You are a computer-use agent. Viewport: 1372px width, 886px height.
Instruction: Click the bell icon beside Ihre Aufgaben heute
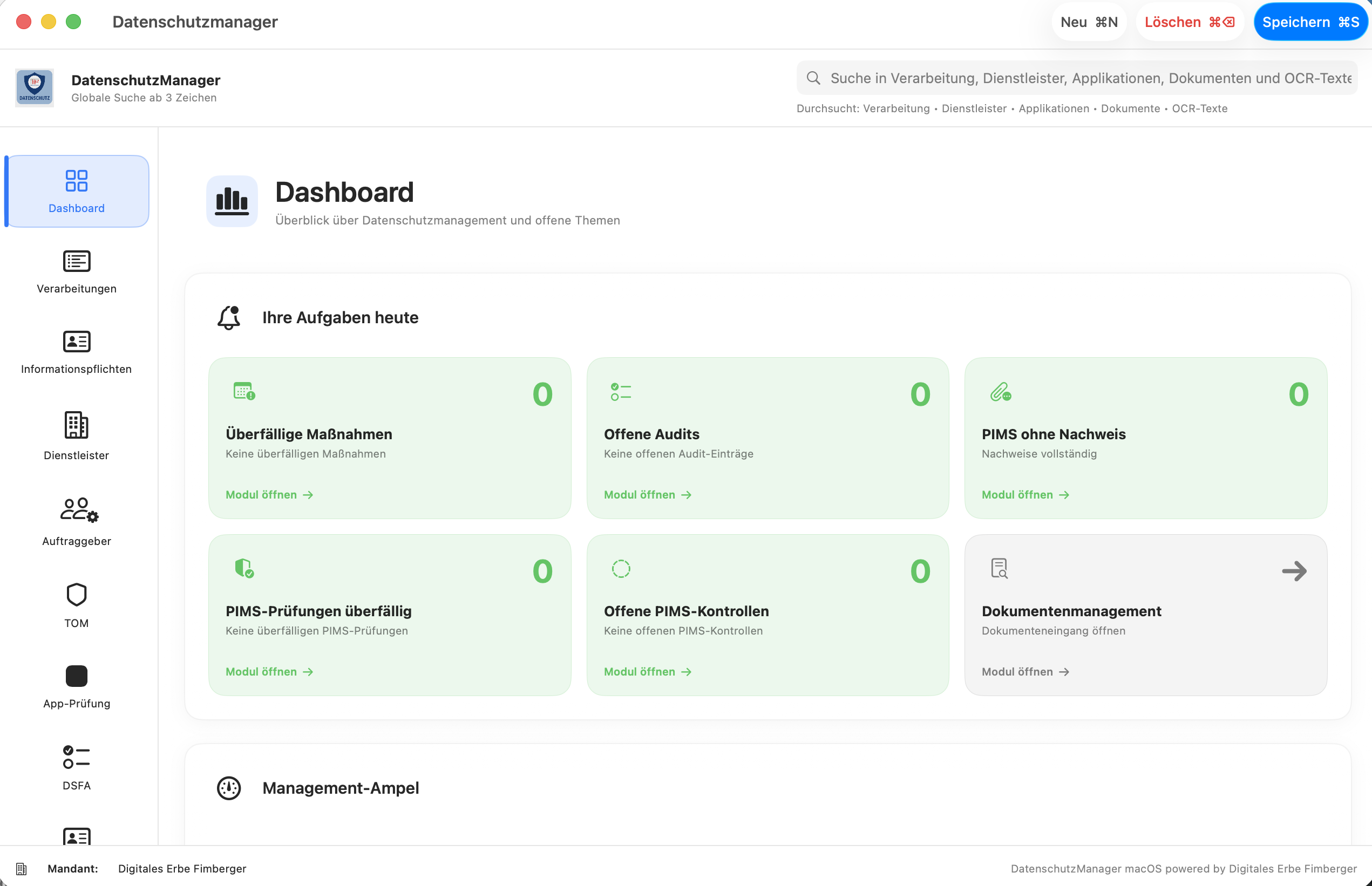pyautogui.click(x=228, y=318)
